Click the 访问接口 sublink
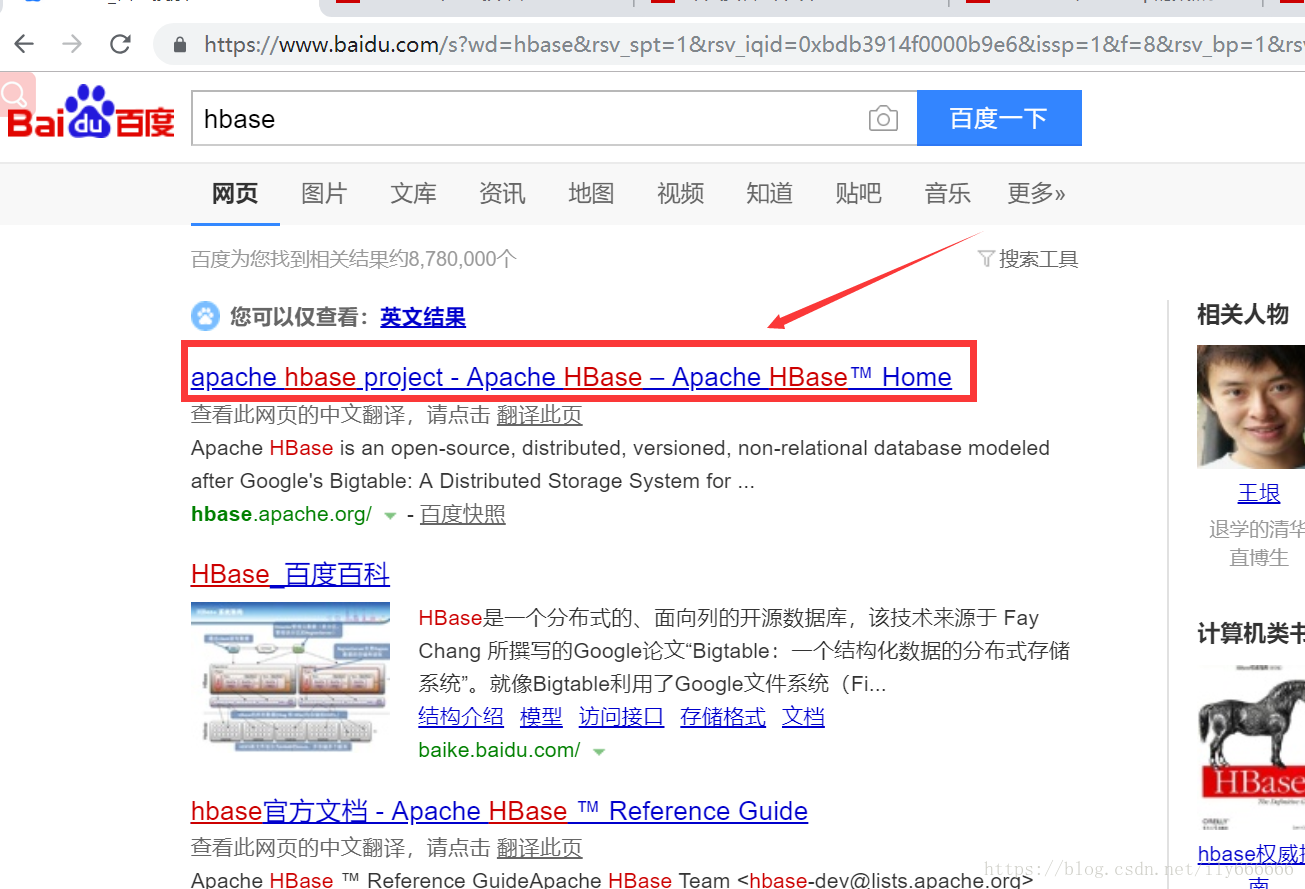The image size is (1305, 889). [621, 717]
